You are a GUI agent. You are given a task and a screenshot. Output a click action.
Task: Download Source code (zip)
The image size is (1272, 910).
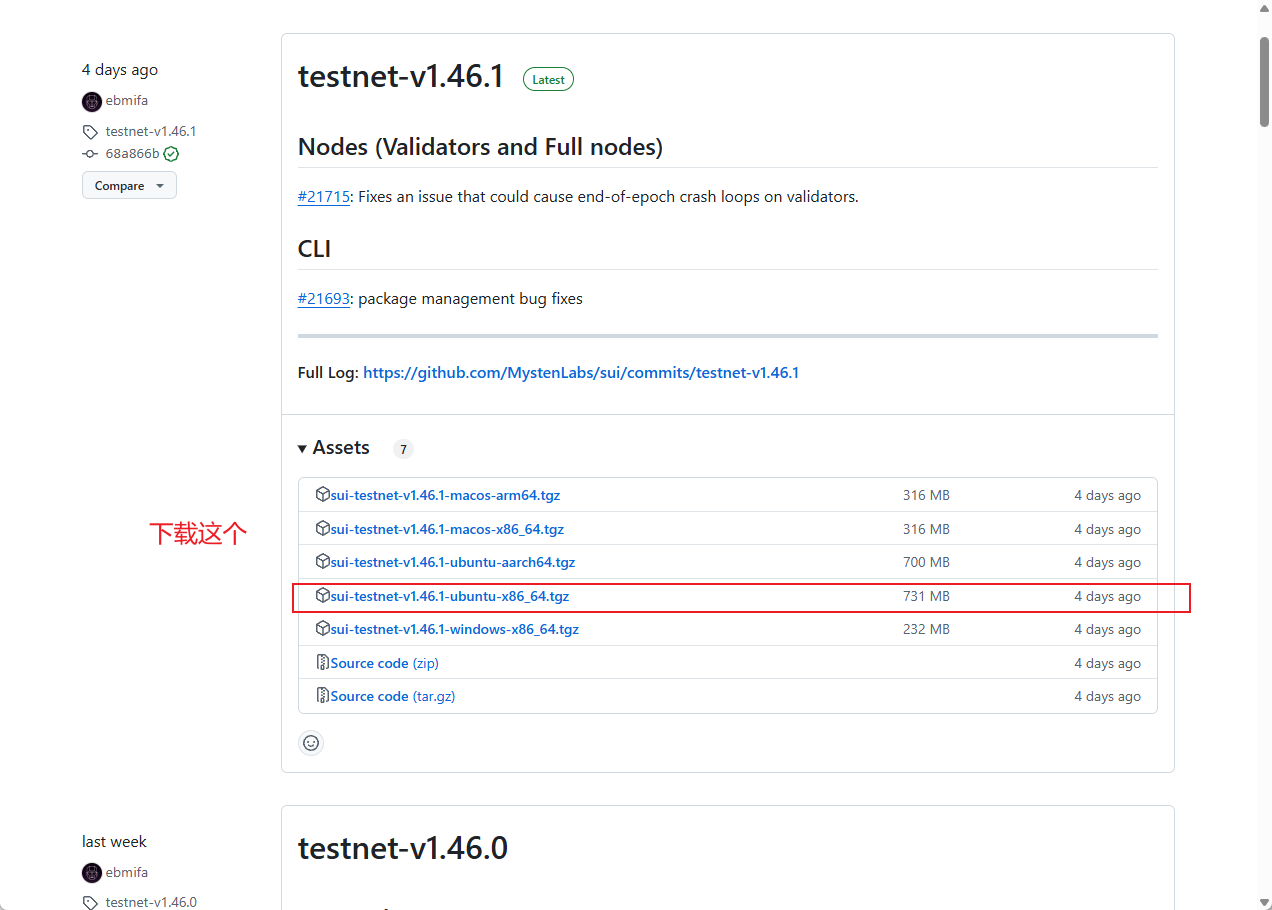tap(385, 663)
